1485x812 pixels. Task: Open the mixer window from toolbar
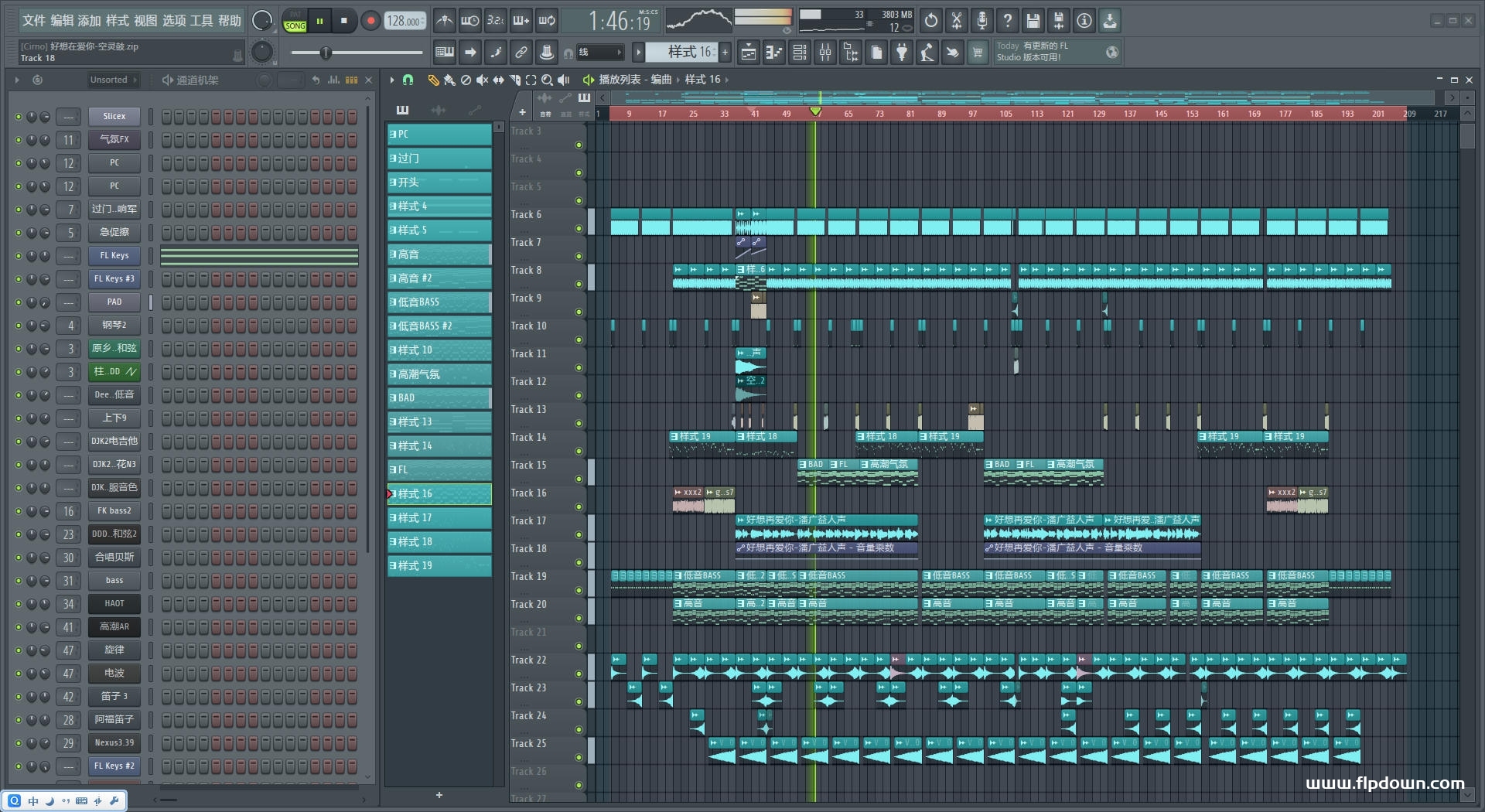pos(825,53)
